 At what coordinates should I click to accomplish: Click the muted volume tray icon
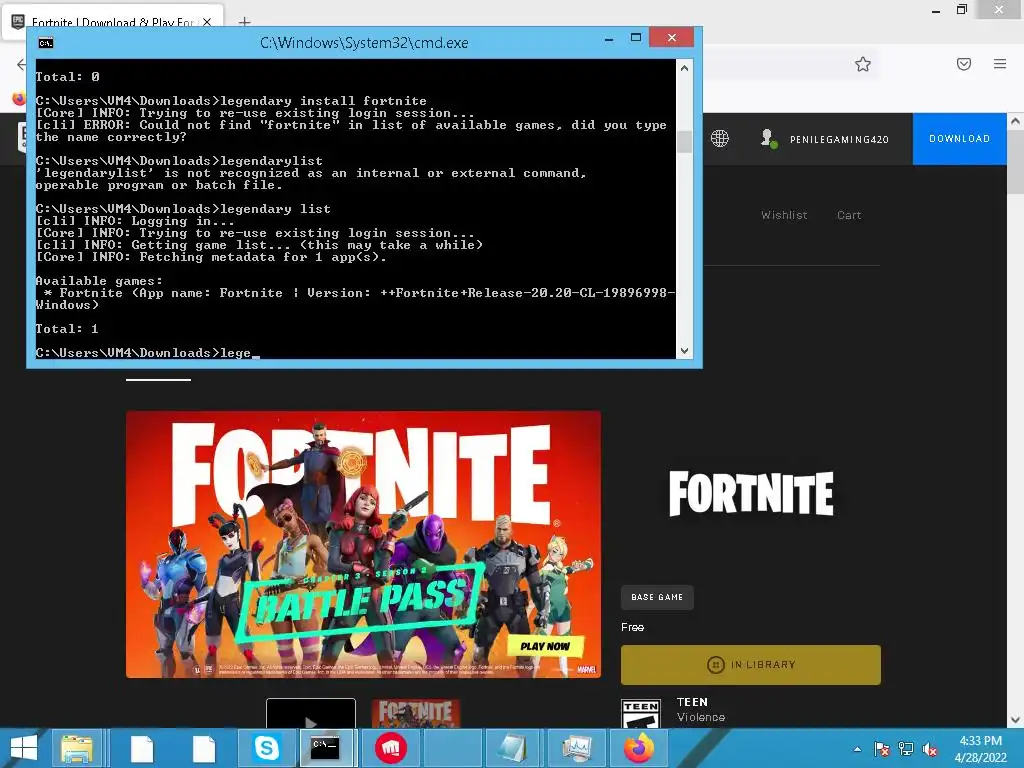click(x=930, y=749)
